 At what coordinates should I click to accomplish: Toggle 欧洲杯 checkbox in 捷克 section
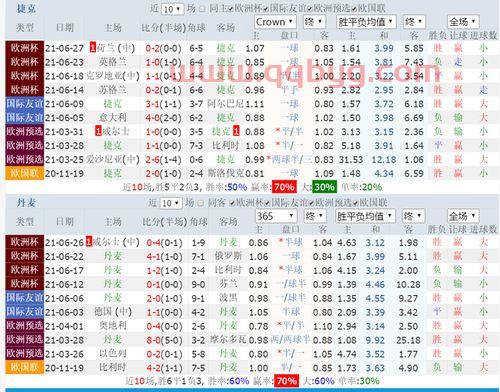[231, 9]
